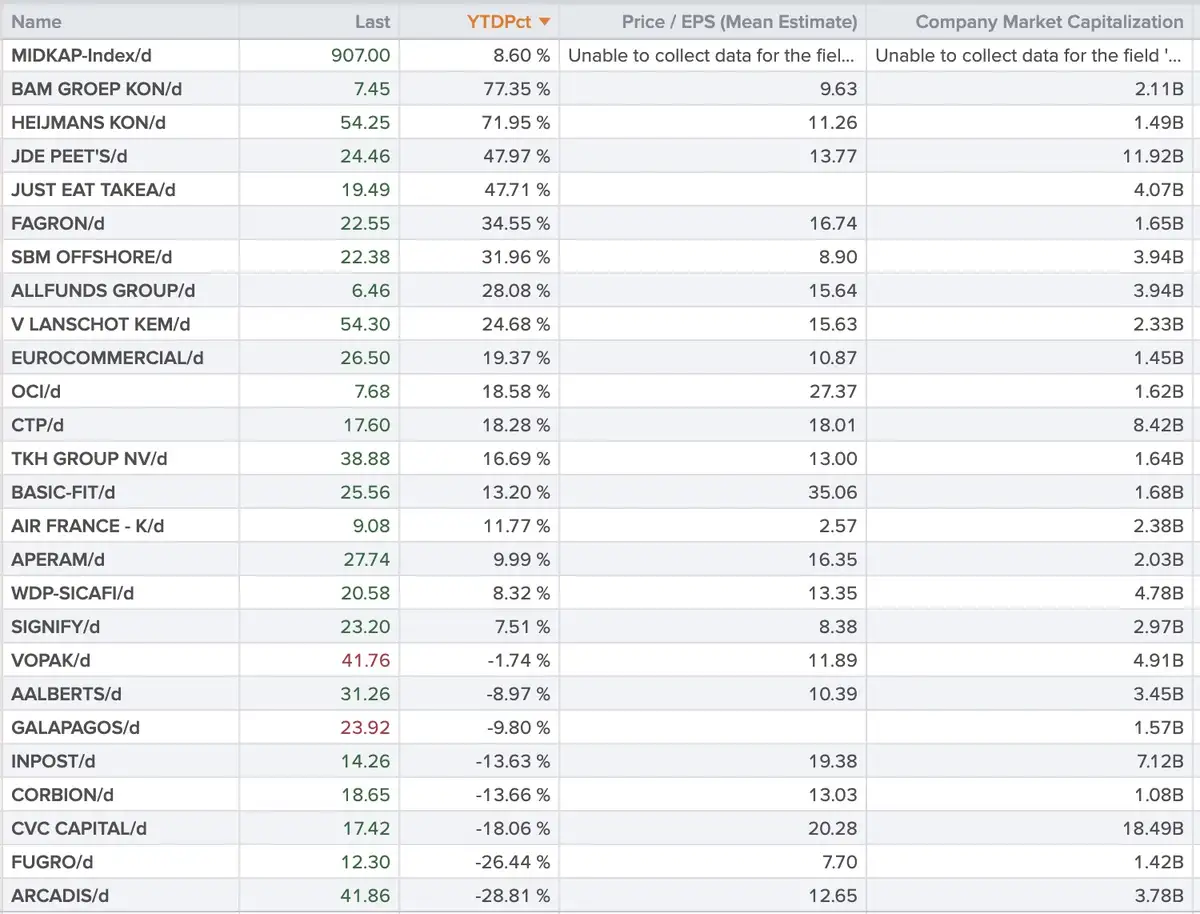Click ALLFUNDS GROUP last price 6.46
This screenshot has height=914, width=1200.
[370, 291]
